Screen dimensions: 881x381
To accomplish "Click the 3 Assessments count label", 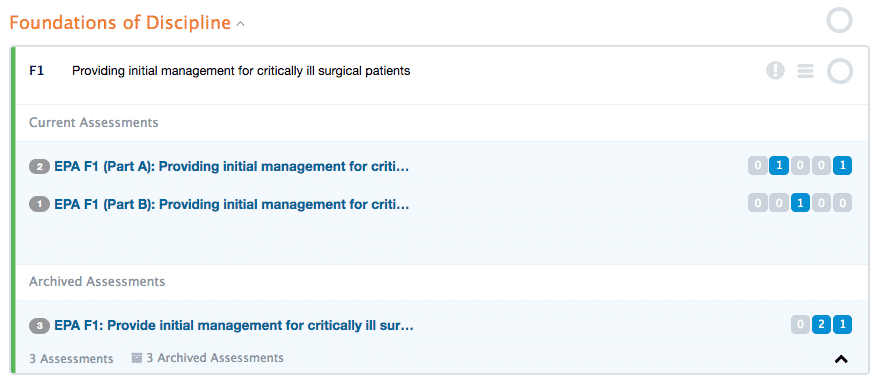I will pyautogui.click(x=71, y=359).
